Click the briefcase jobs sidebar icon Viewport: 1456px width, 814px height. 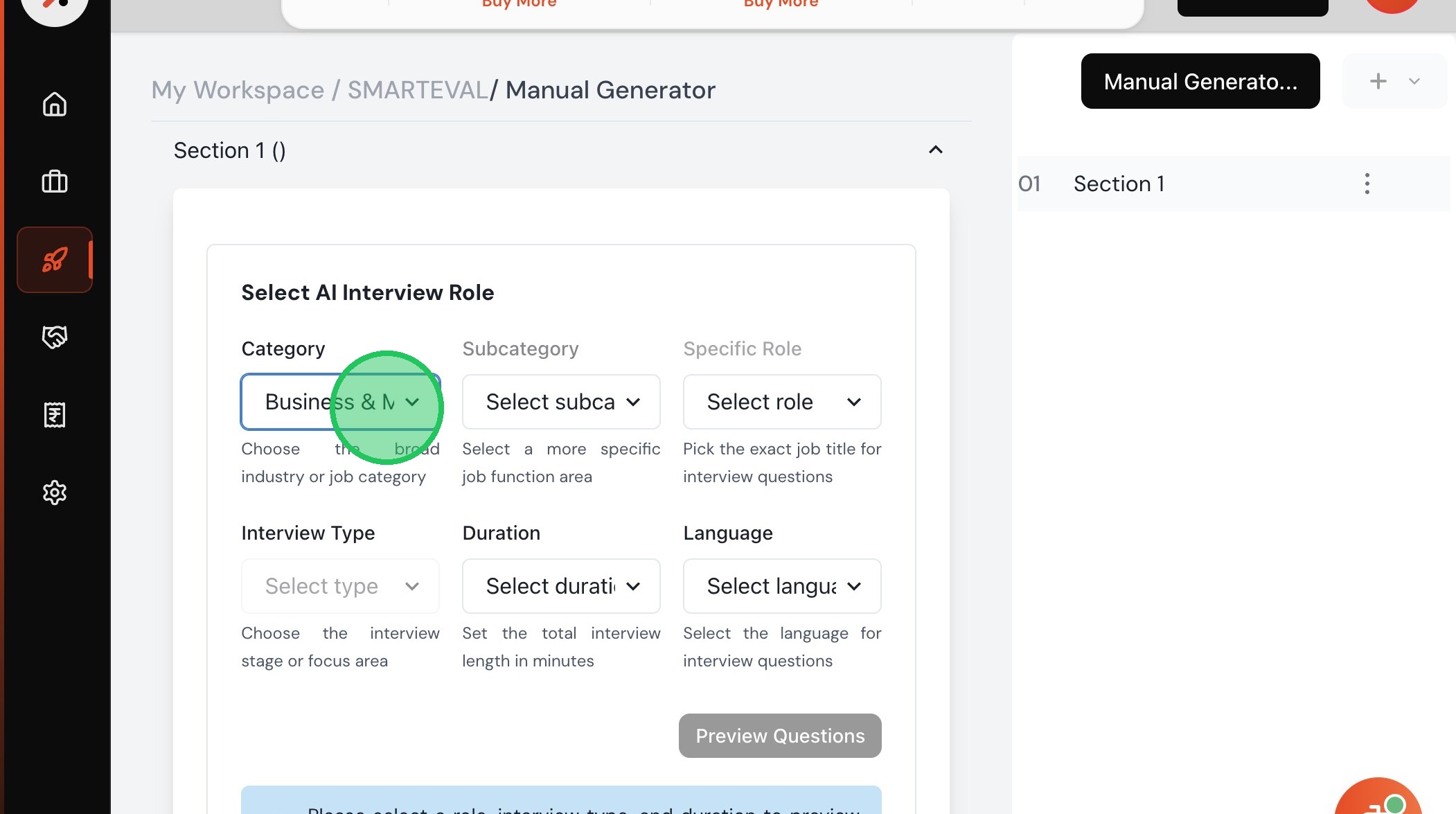tap(54, 182)
